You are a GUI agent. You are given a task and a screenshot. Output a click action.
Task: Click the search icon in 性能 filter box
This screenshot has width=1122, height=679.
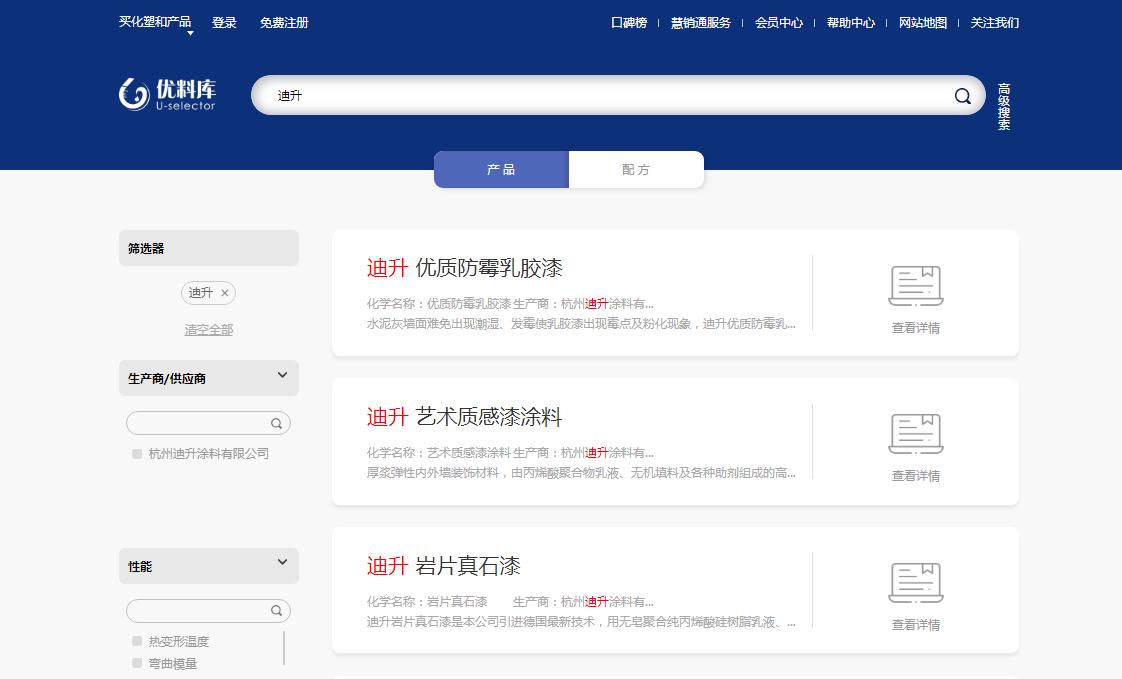[x=276, y=611]
